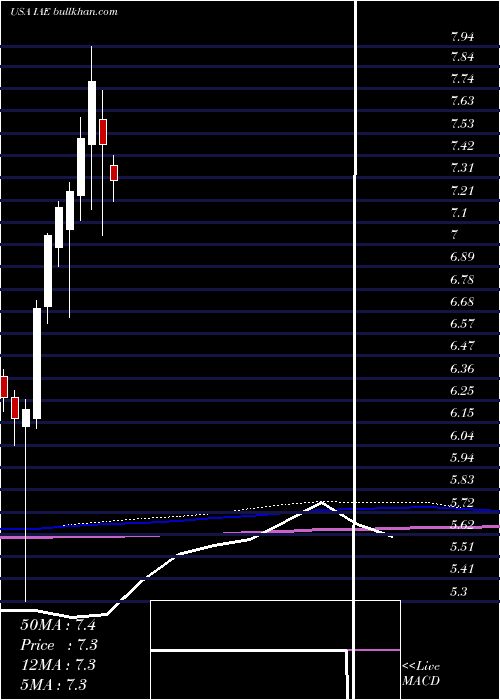Screen dimensions: 500x700
Task: Click the 7.63 price axis label
Action: pyautogui.click(x=462, y=101)
